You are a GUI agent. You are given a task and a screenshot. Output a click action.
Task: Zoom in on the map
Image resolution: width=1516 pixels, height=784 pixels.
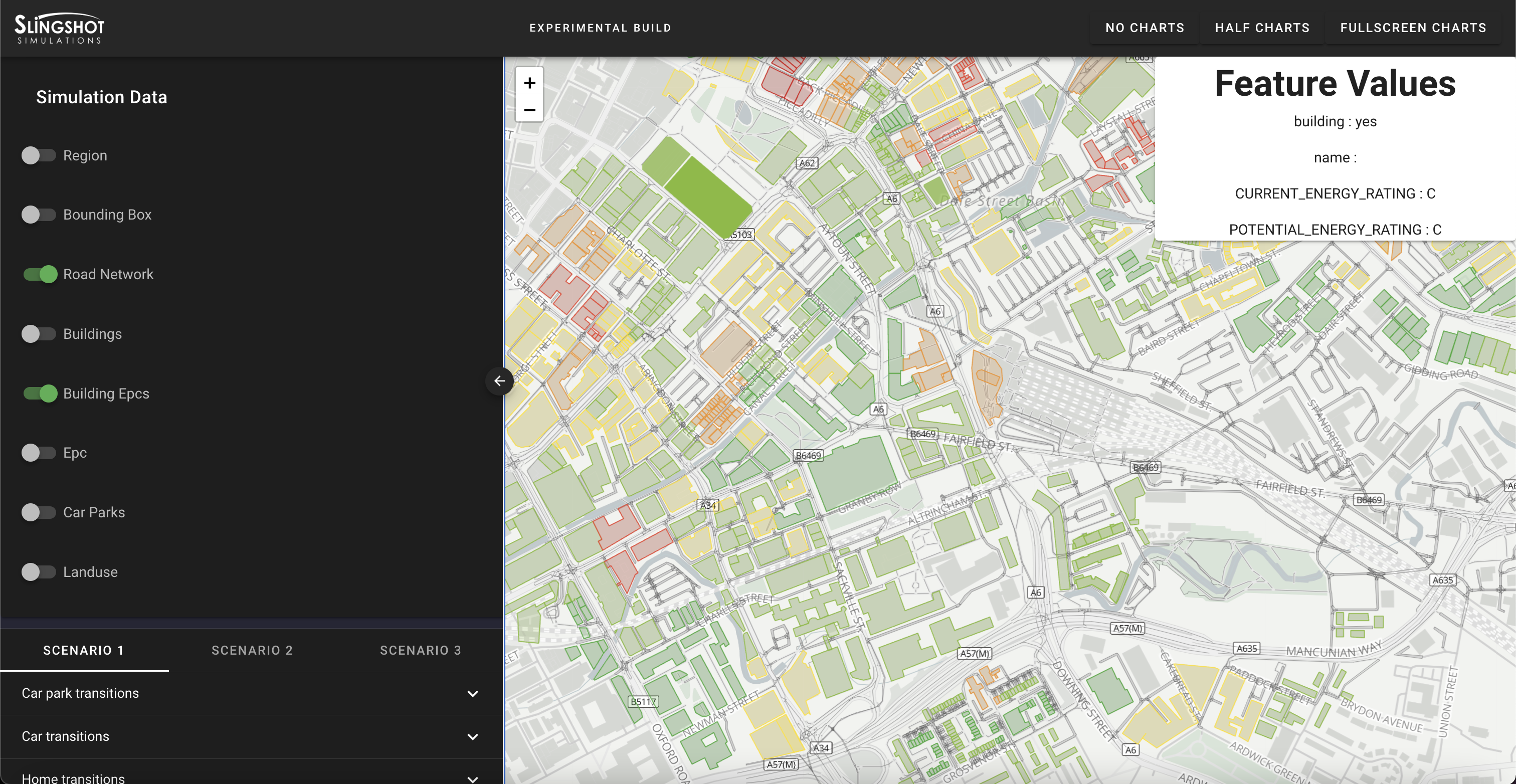coord(529,83)
